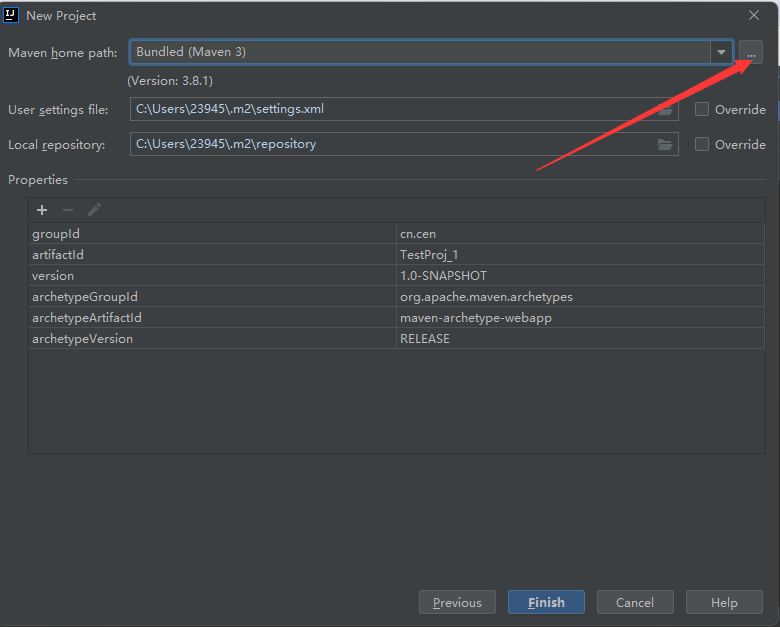The image size is (780, 627).
Task: Enable Override for Local repository
Action: click(x=702, y=144)
